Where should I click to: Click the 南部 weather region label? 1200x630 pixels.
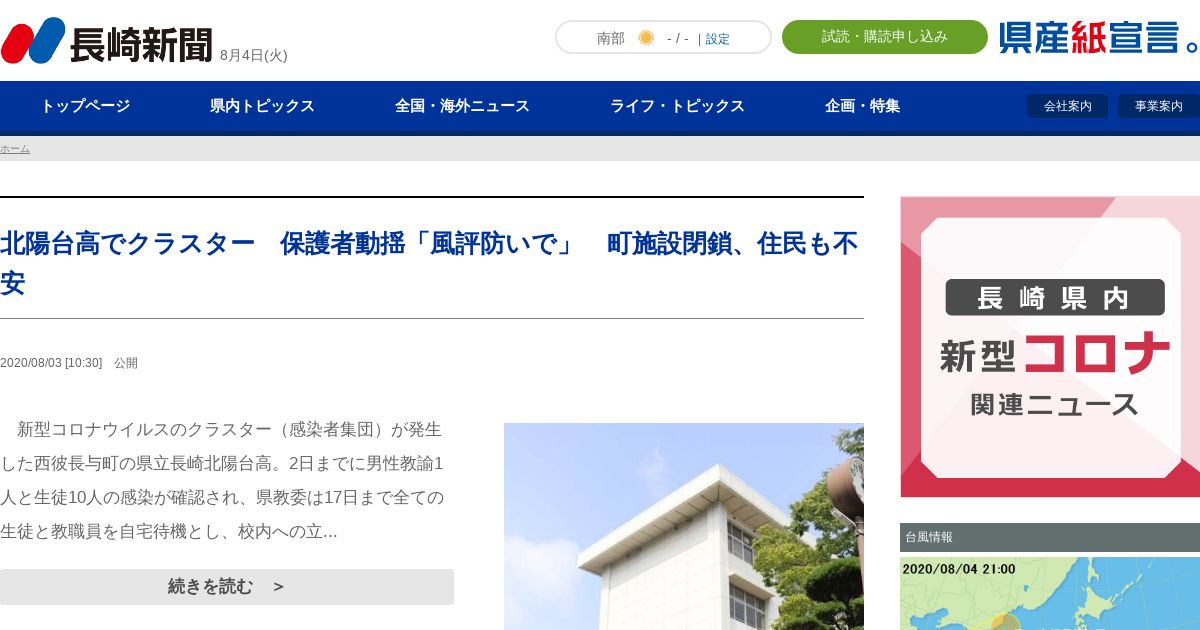(x=611, y=38)
